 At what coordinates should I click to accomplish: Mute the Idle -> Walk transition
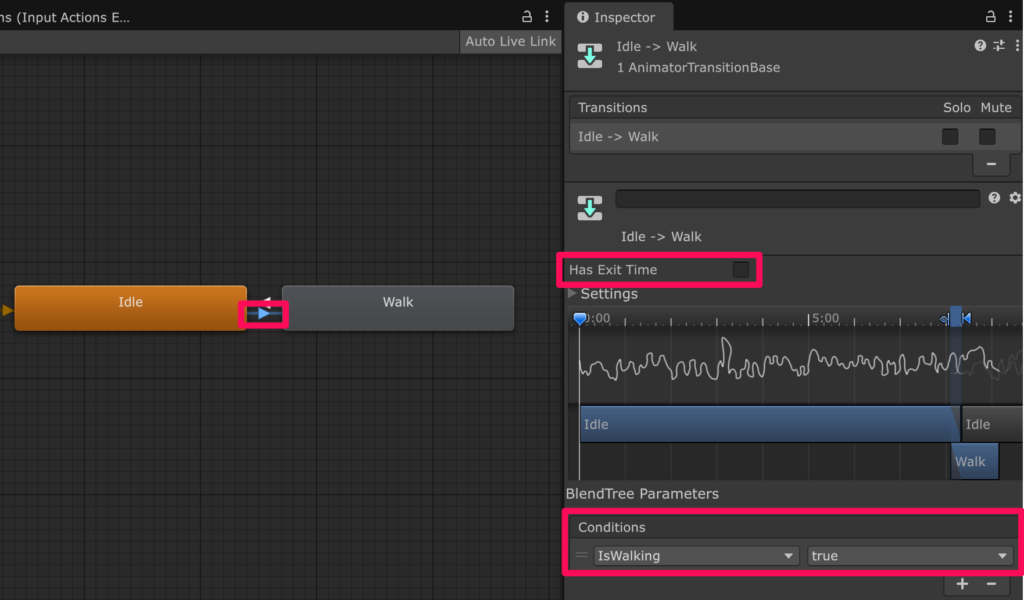987,136
